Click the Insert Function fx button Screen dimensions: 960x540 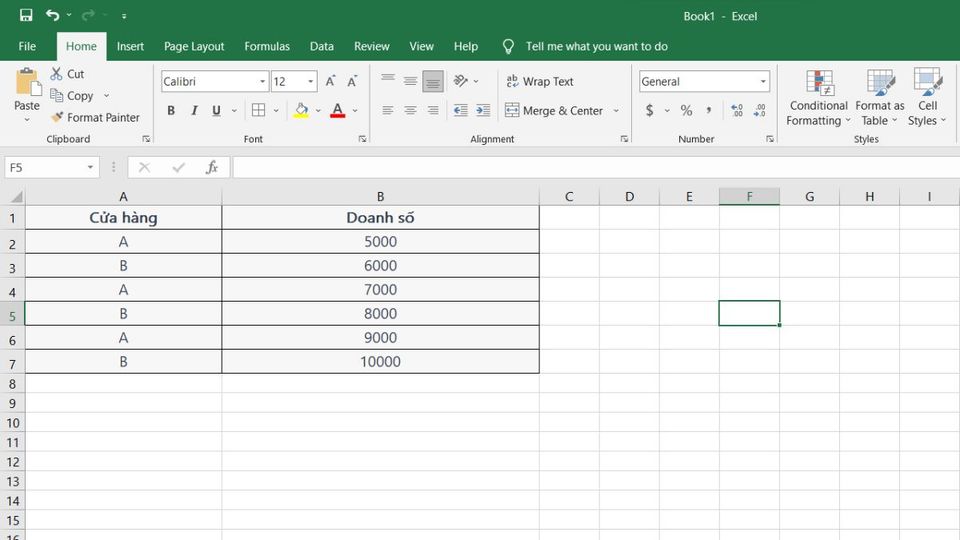(212, 167)
